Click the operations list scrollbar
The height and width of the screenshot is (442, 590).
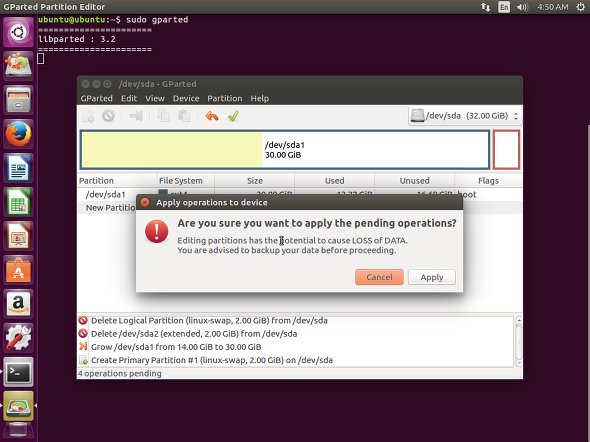click(x=519, y=342)
